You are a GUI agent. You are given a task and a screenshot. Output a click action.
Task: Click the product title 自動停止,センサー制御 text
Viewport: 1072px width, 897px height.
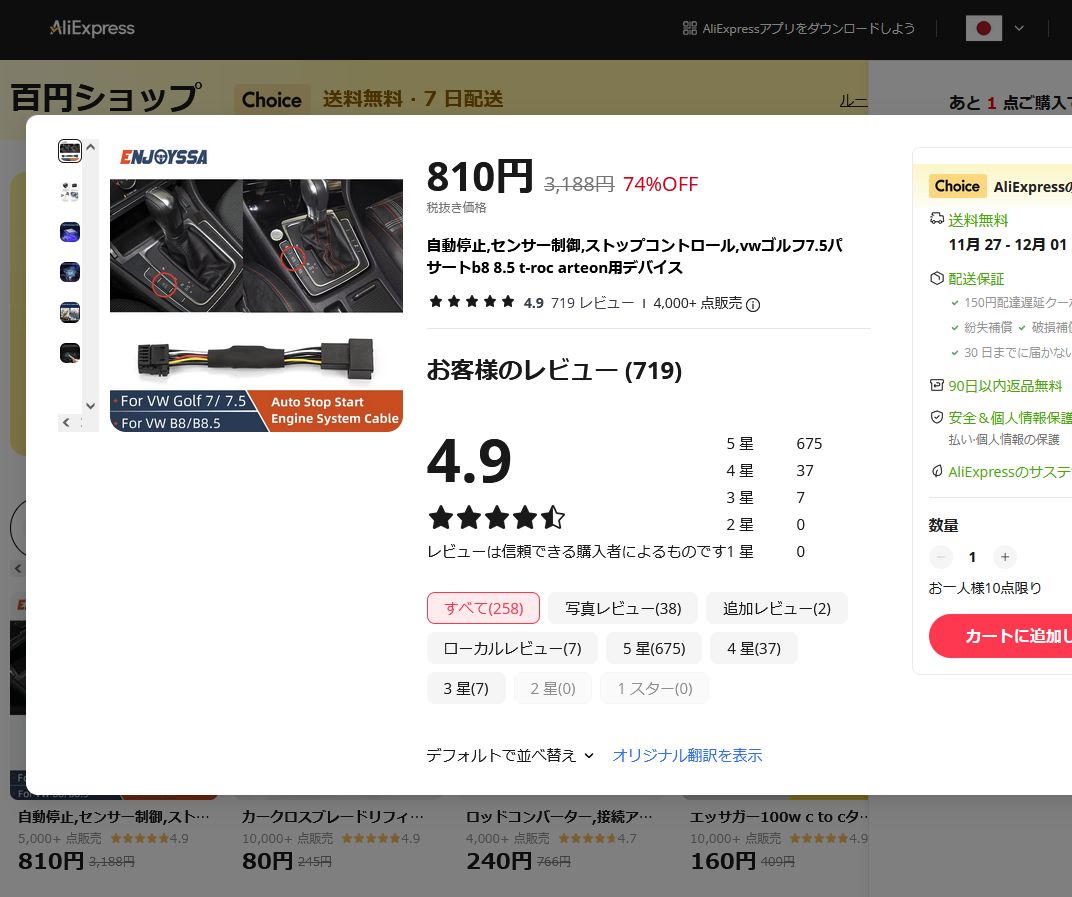click(634, 256)
